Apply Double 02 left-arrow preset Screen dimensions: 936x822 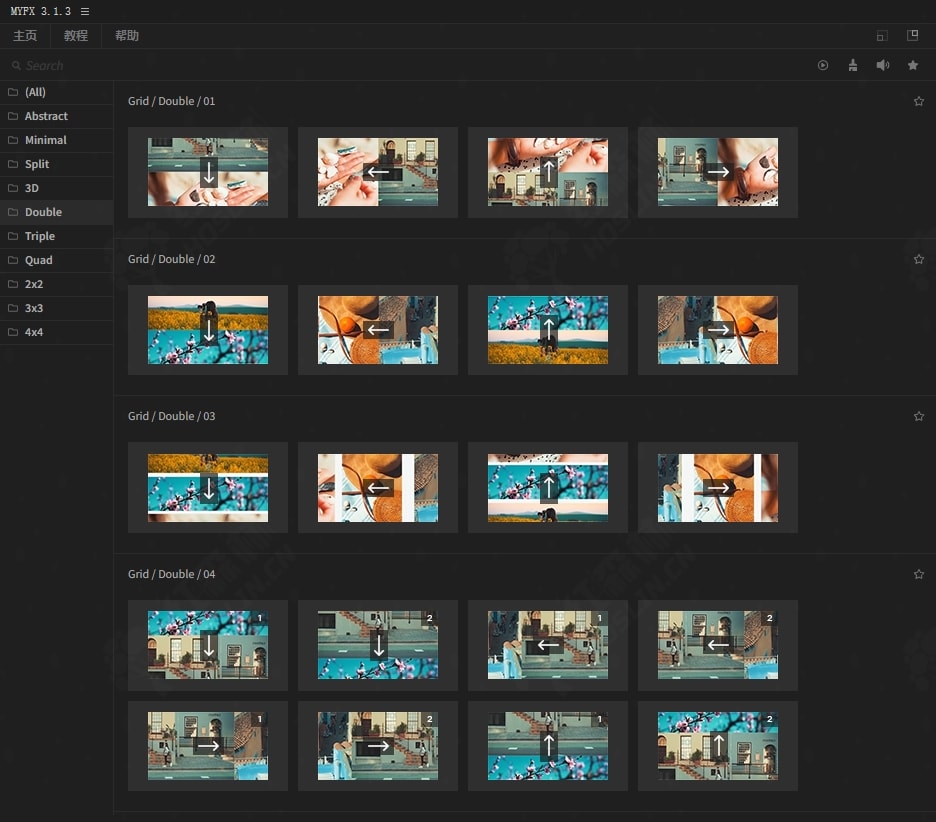coord(378,330)
